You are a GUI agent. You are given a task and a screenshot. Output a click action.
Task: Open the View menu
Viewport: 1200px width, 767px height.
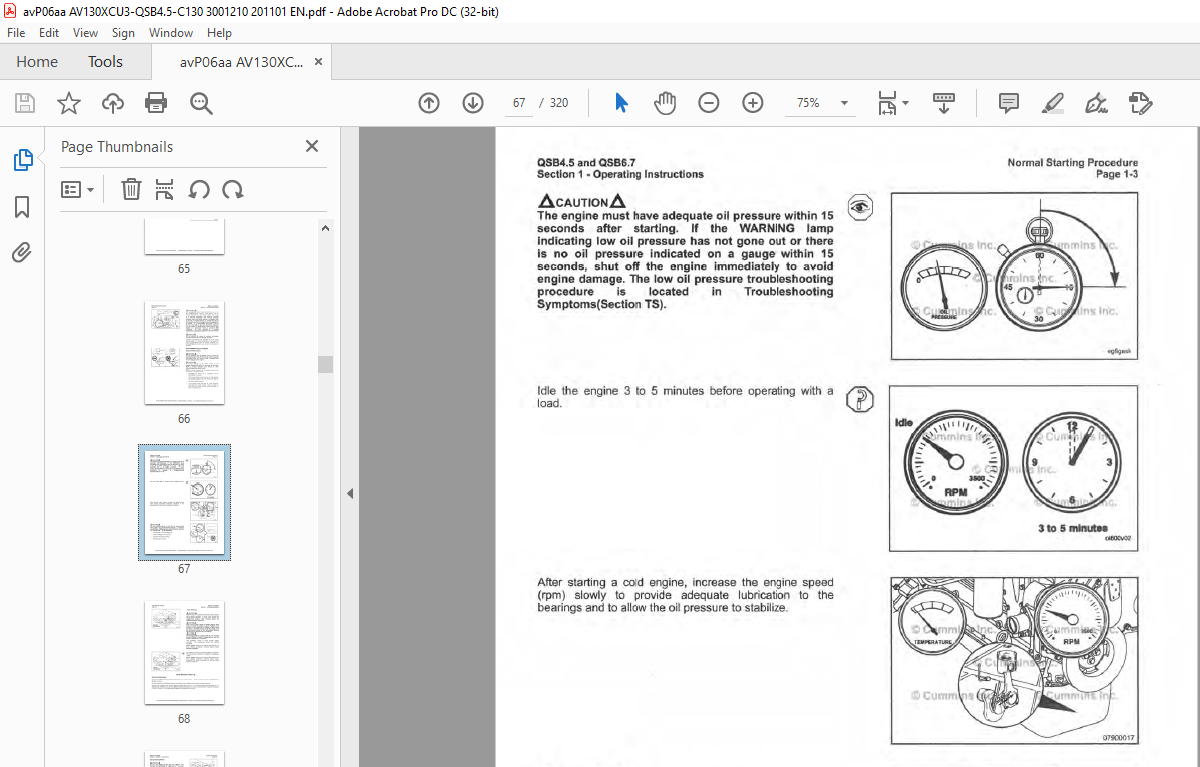[x=85, y=33]
